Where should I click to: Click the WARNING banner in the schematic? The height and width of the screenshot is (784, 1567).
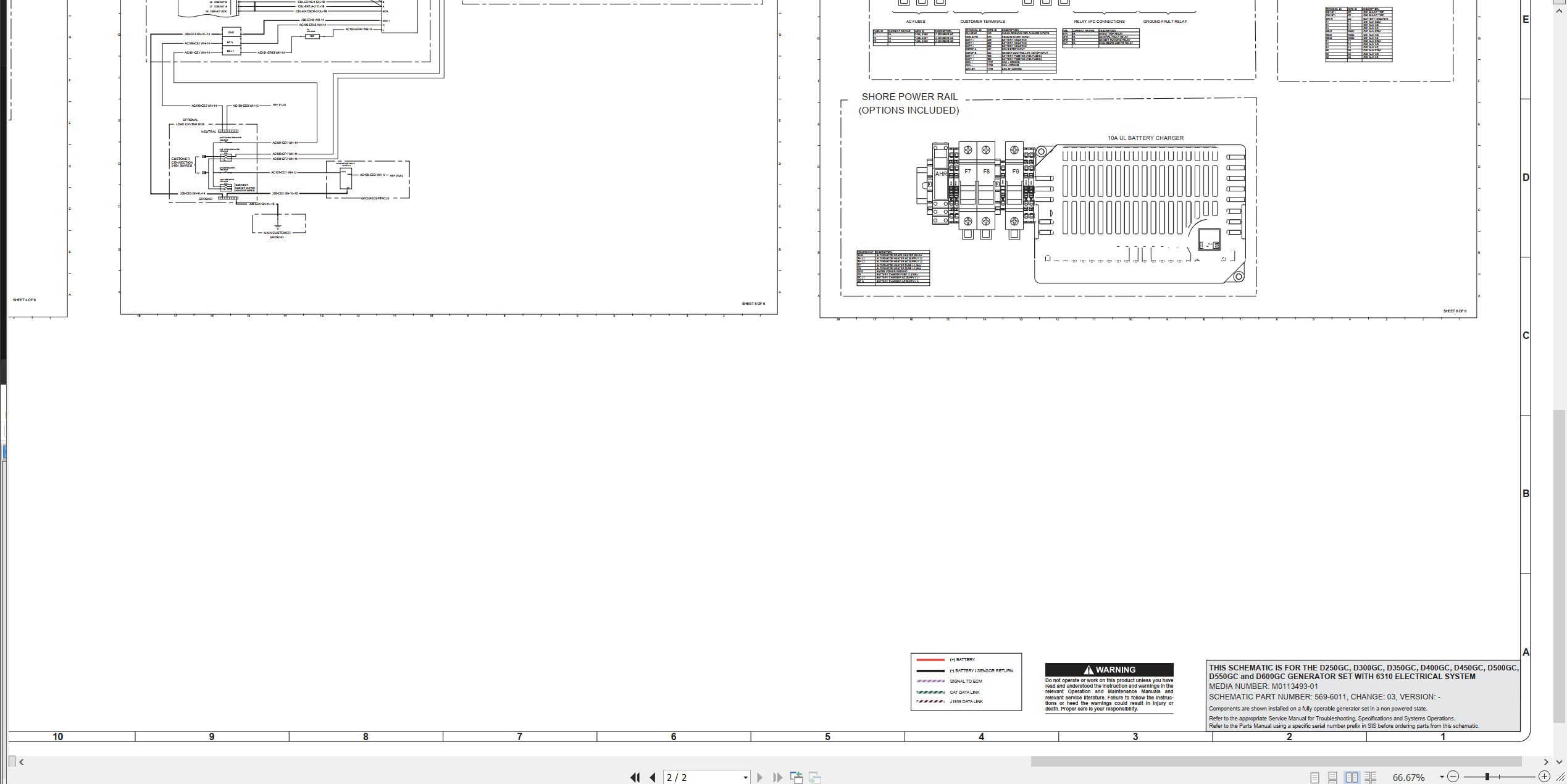point(1109,670)
